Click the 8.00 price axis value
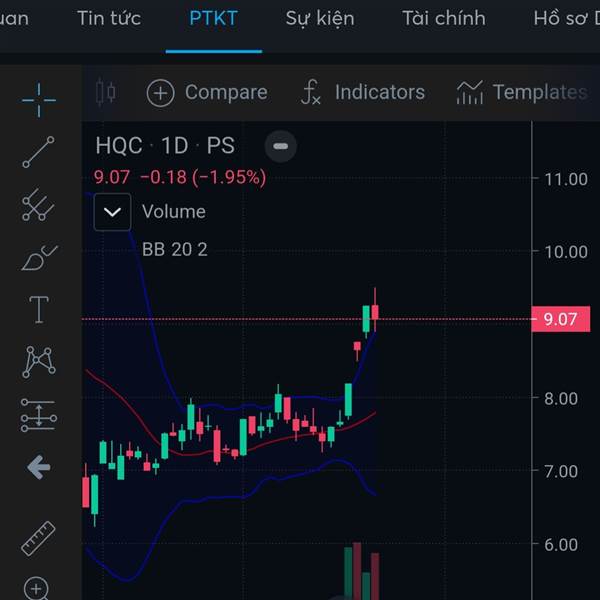 pos(561,399)
